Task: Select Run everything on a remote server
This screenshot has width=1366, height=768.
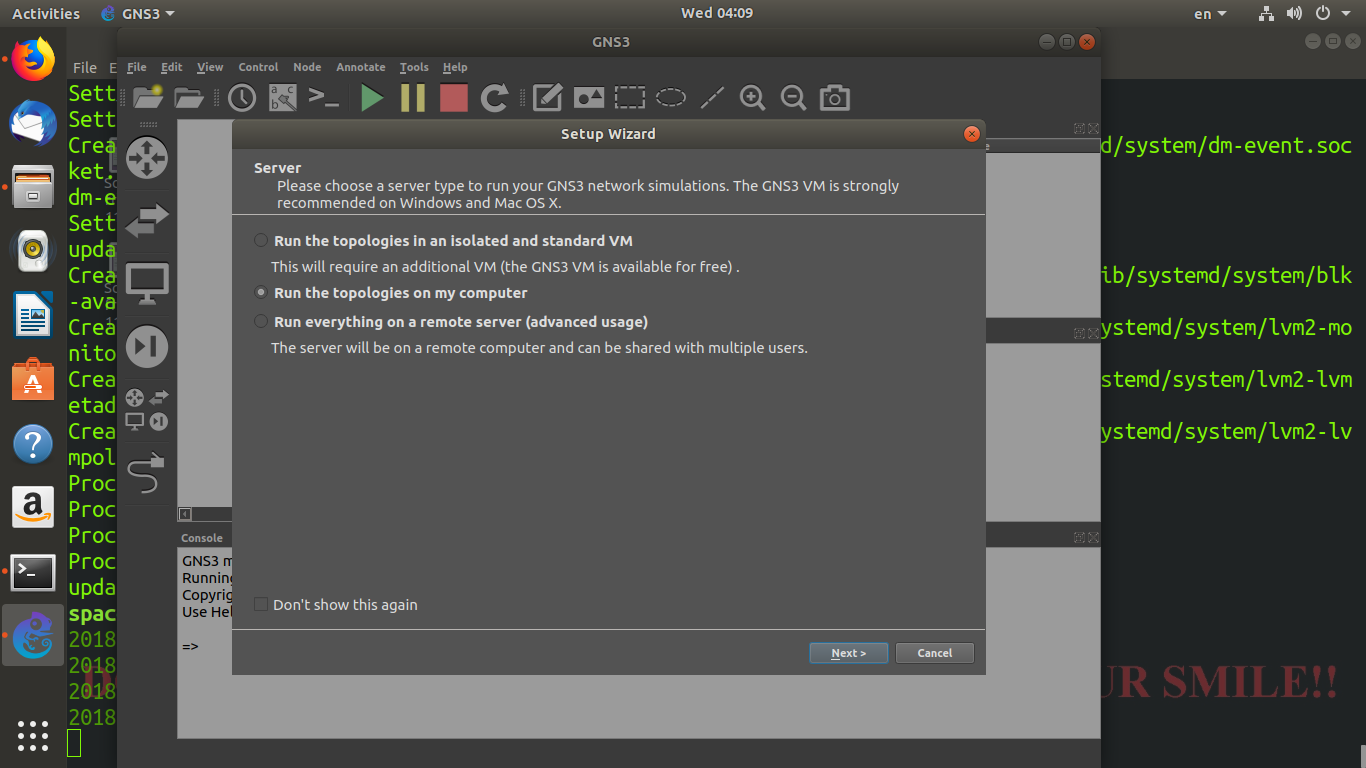Action: tap(451, 322)
